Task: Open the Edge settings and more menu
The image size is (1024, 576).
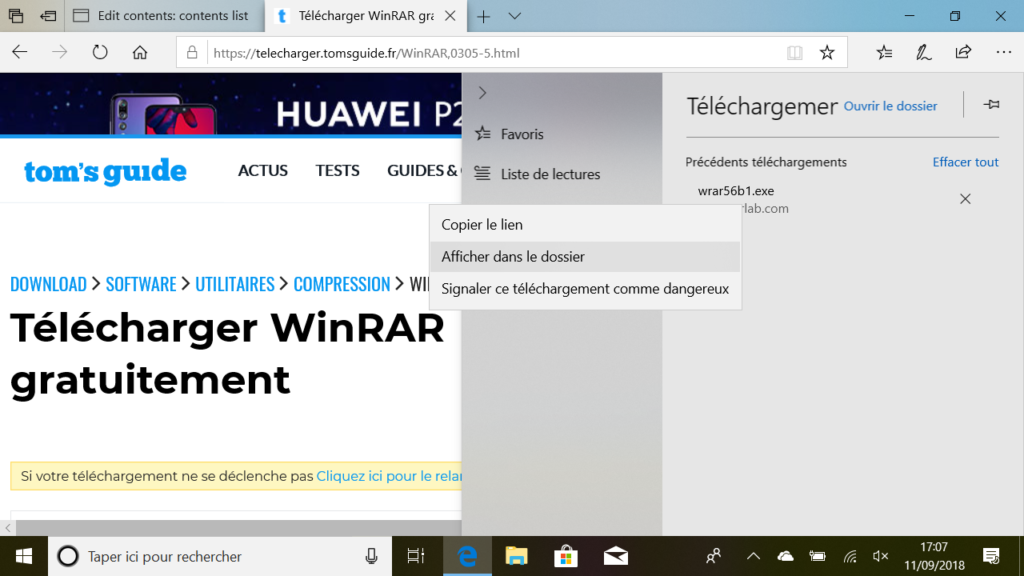Action: [1004, 52]
